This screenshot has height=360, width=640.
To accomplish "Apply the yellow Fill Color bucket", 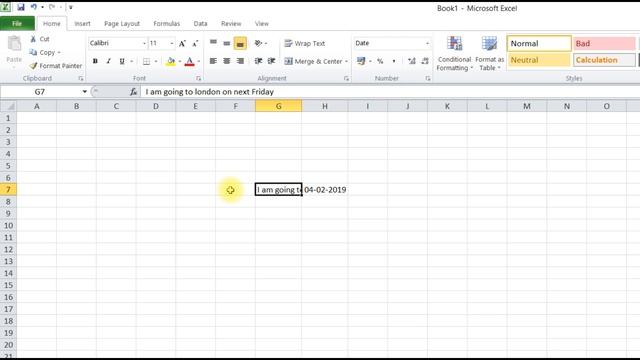I will (171, 61).
